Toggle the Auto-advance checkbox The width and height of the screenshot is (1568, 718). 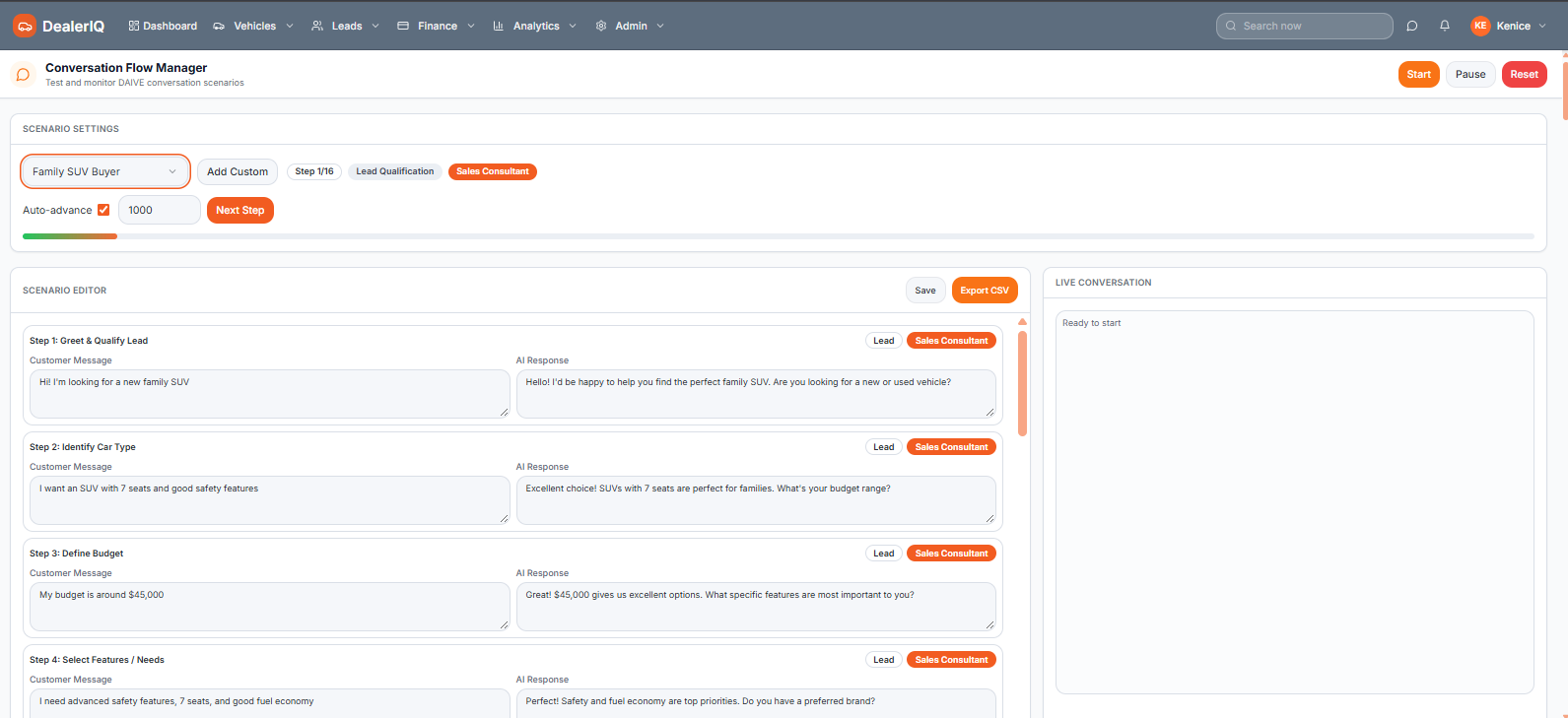click(x=103, y=210)
